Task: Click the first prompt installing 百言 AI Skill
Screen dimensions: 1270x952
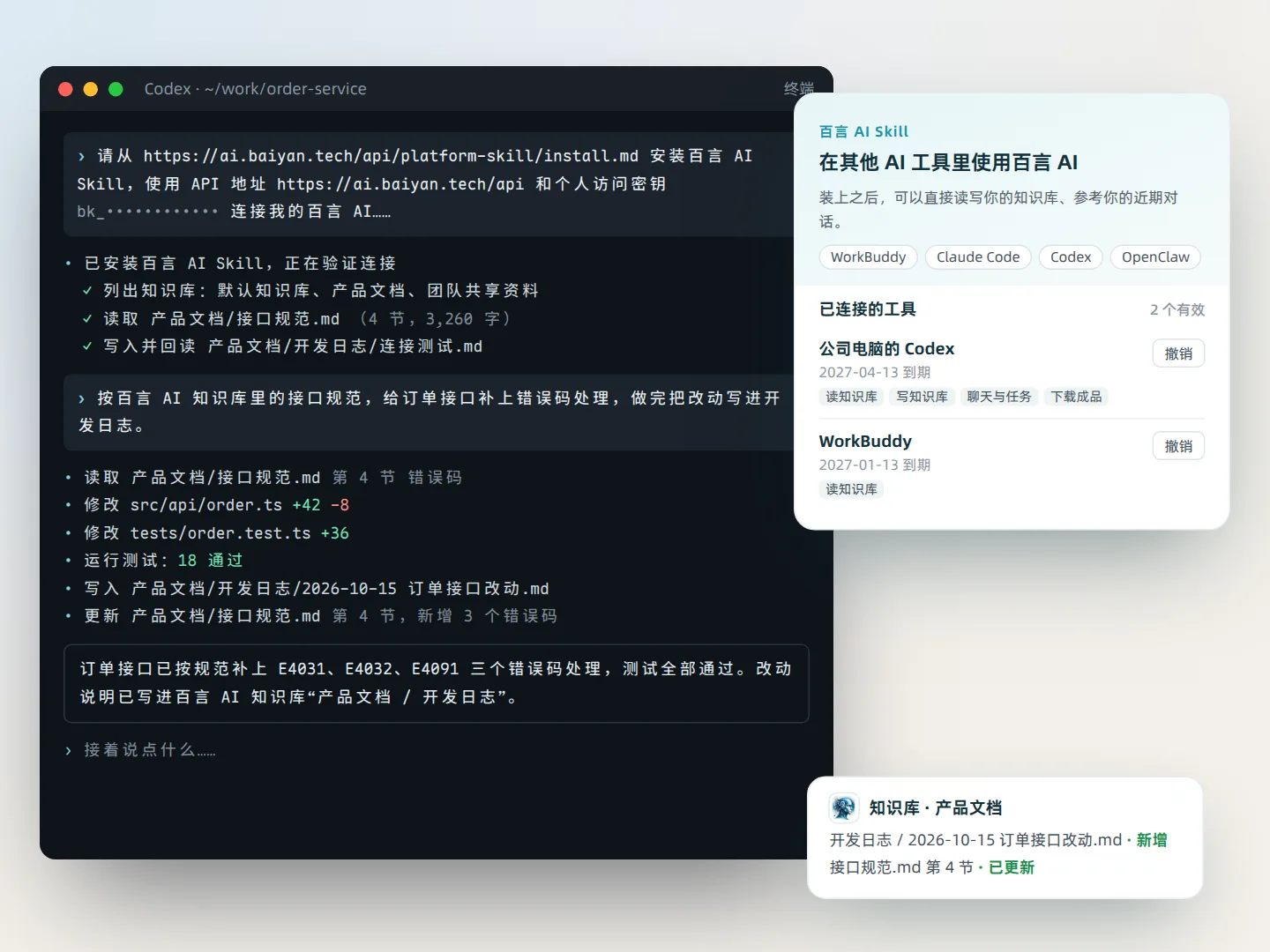Action: pos(430,183)
